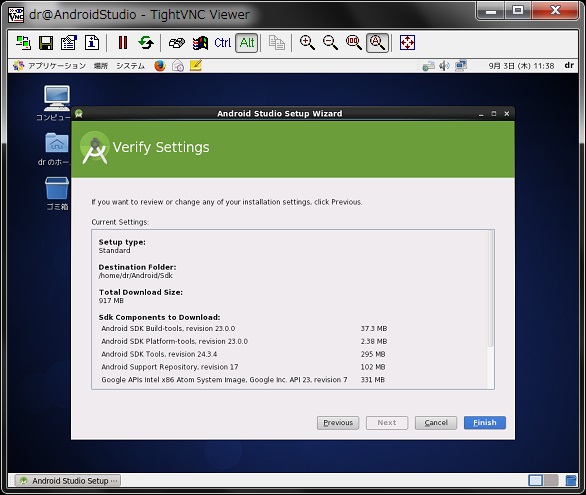Screen dimensions: 586x495
Task: Go back with the Previous button
Action: [x=338, y=423]
